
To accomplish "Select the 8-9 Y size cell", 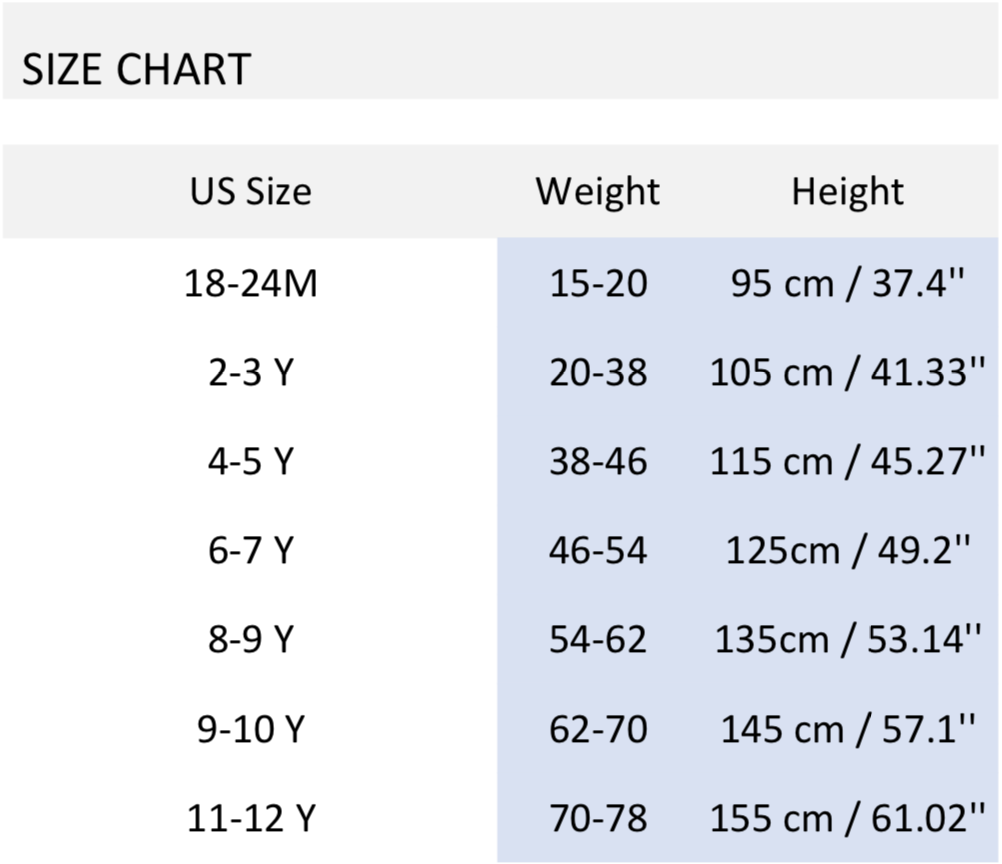I will tap(250, 640).
